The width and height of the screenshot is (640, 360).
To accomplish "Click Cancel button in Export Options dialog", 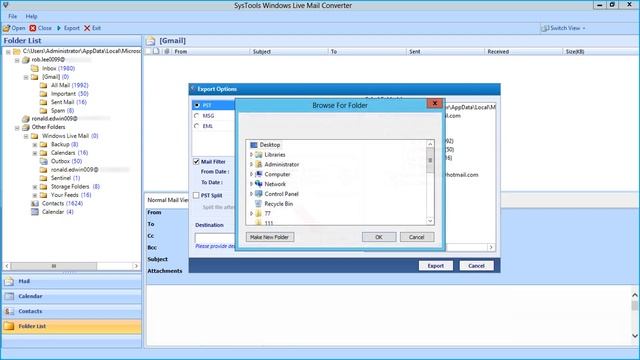I will [476, 266].
